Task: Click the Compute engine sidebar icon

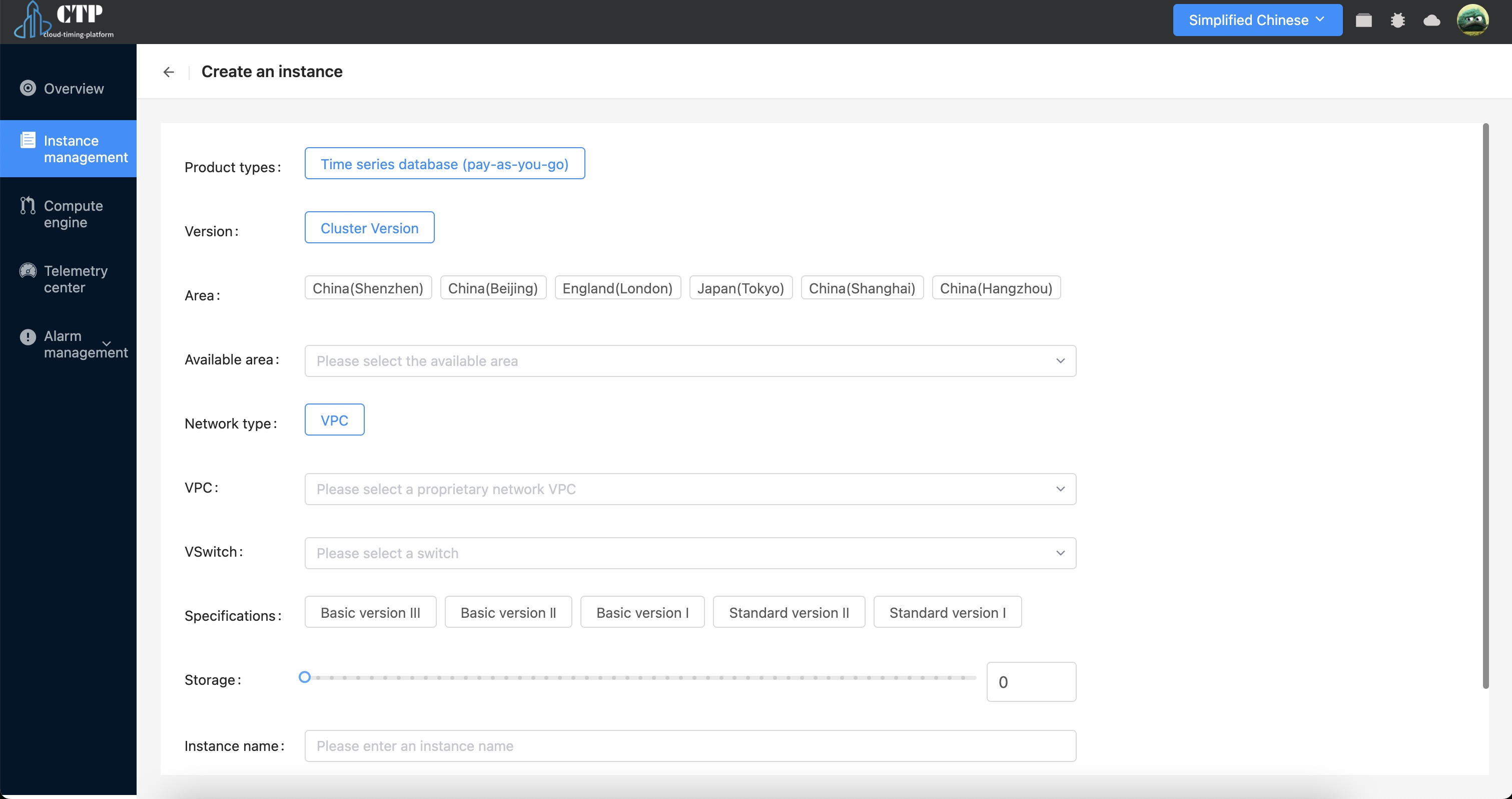Action: click(x=28, y=205)
